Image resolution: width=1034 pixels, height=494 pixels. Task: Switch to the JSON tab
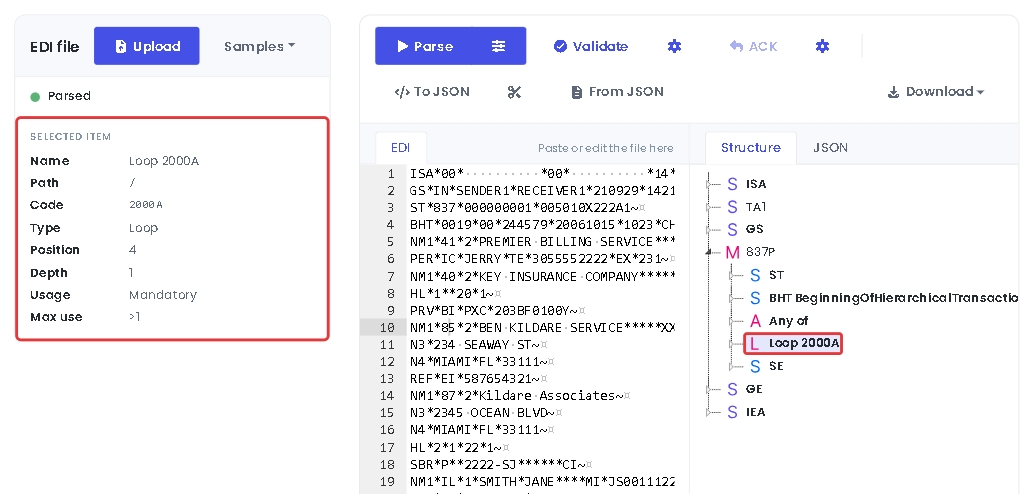[x=830, y=148]
